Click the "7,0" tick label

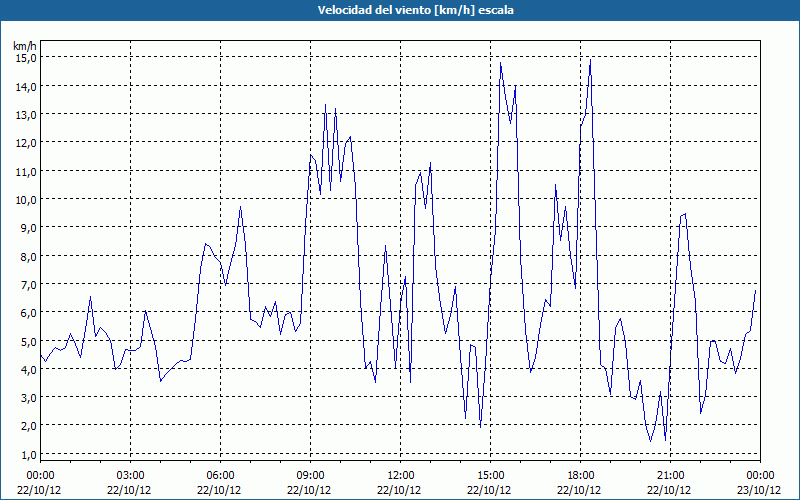pos(29,285)
